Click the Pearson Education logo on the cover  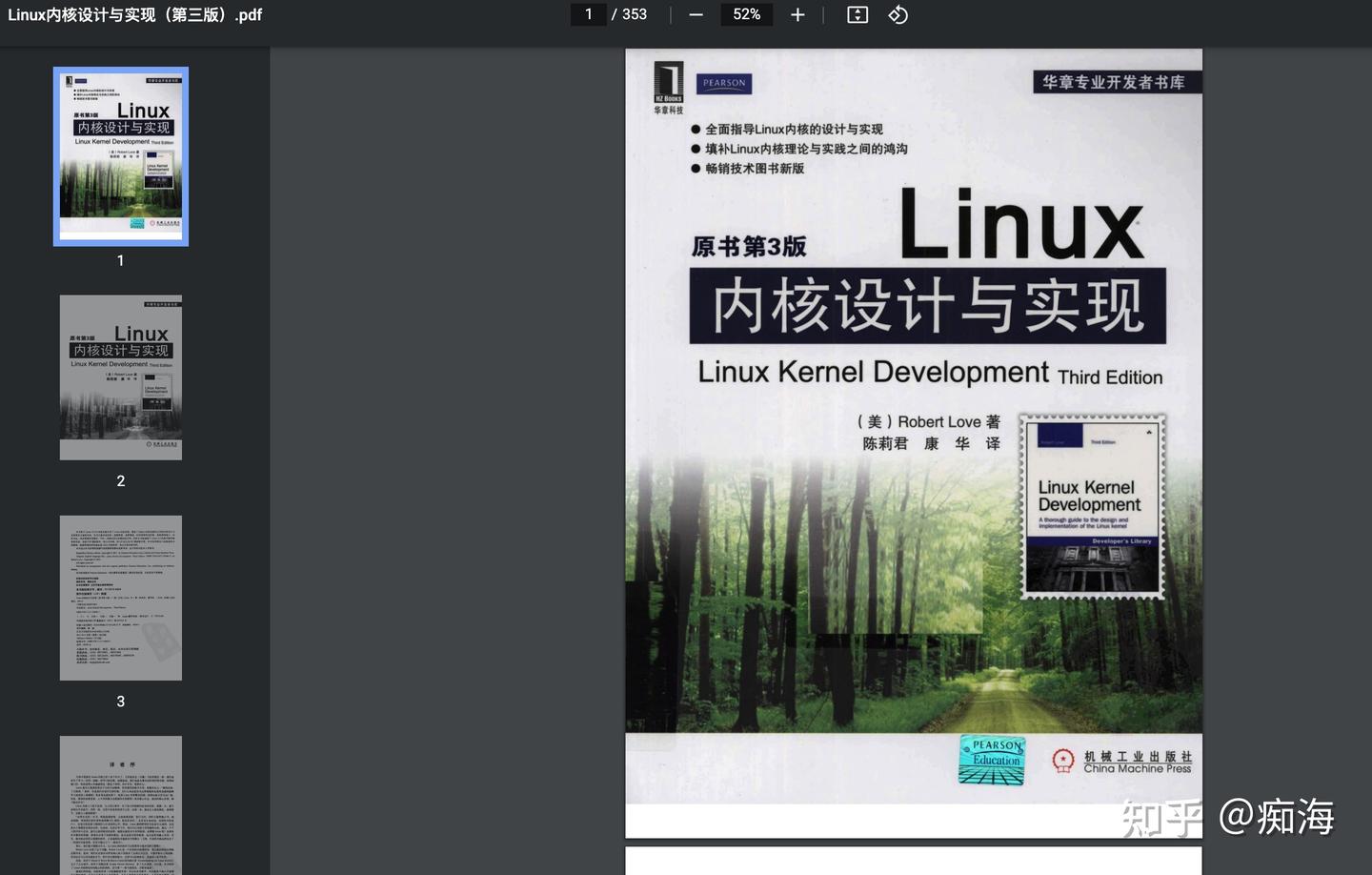pos(991,759)
